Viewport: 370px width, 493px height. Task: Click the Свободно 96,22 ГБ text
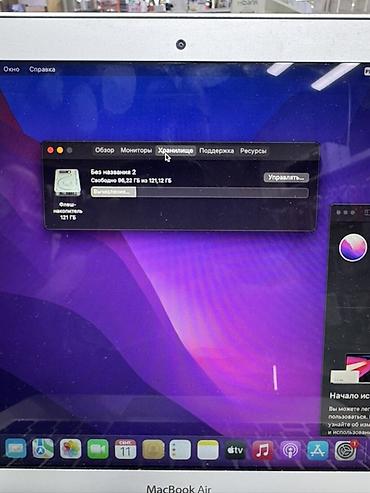pyautogui.click(x=131, y=181)
